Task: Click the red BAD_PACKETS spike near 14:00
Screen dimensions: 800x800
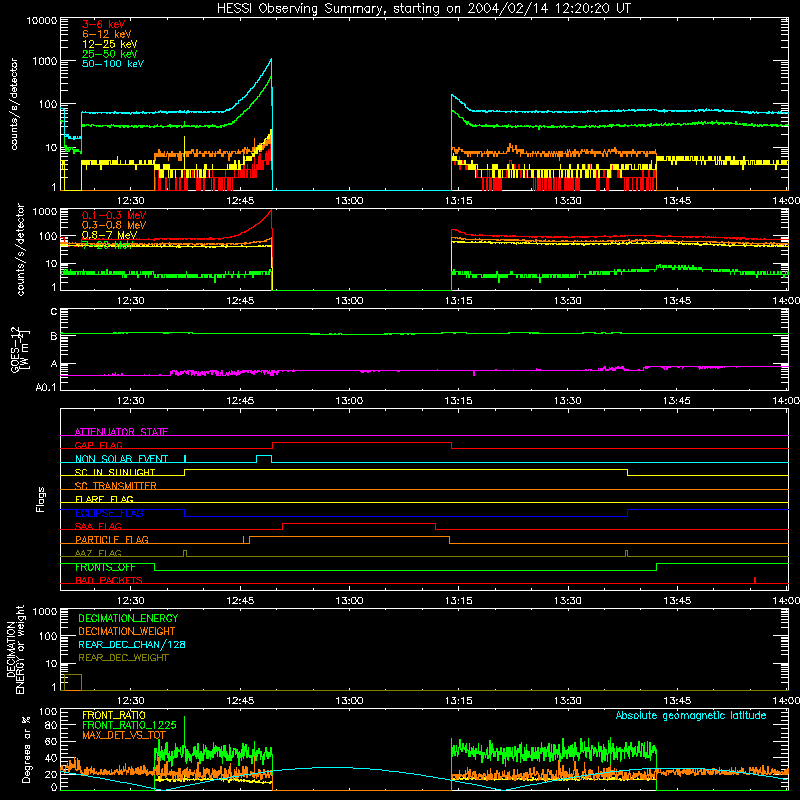Action: (x=755, y=580)
